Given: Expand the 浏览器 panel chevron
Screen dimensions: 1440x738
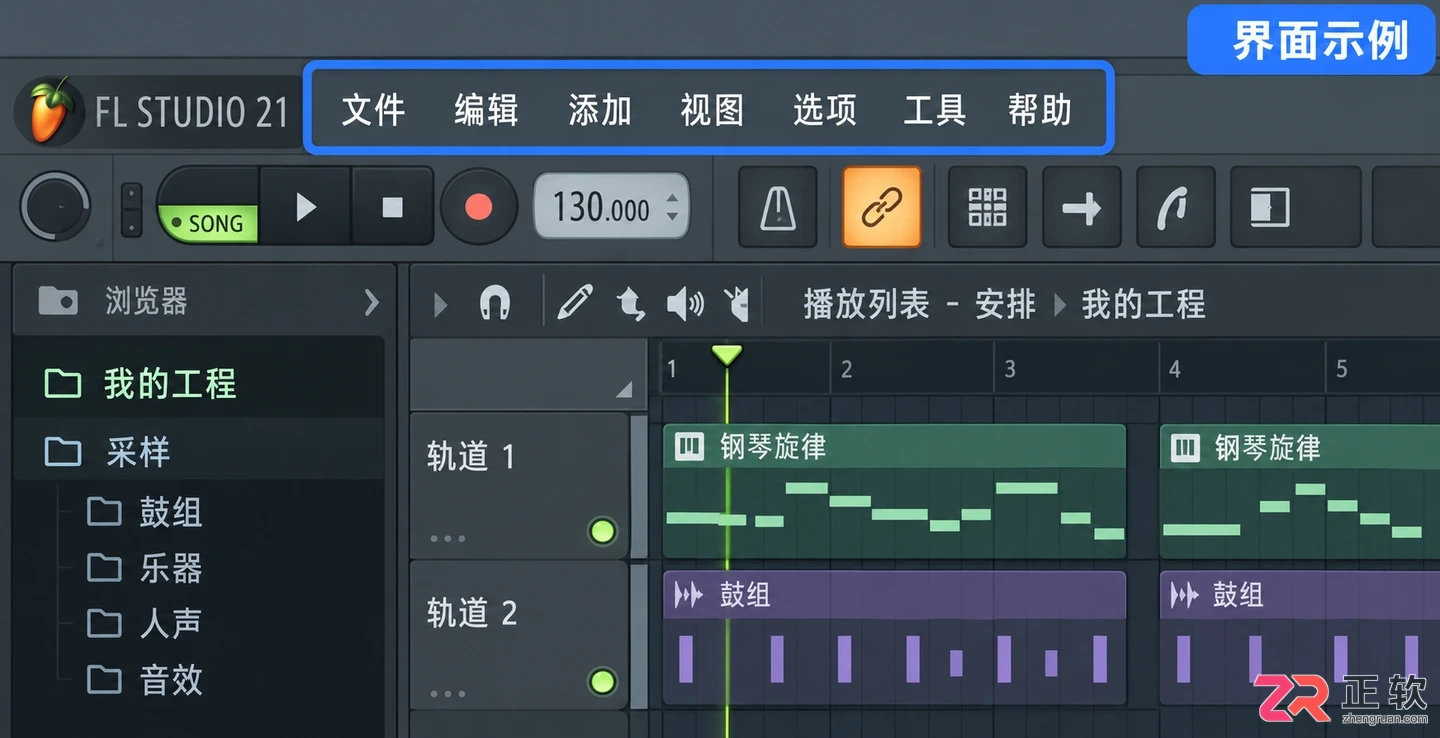Looking at the screenshot, I should coord(372,302).
